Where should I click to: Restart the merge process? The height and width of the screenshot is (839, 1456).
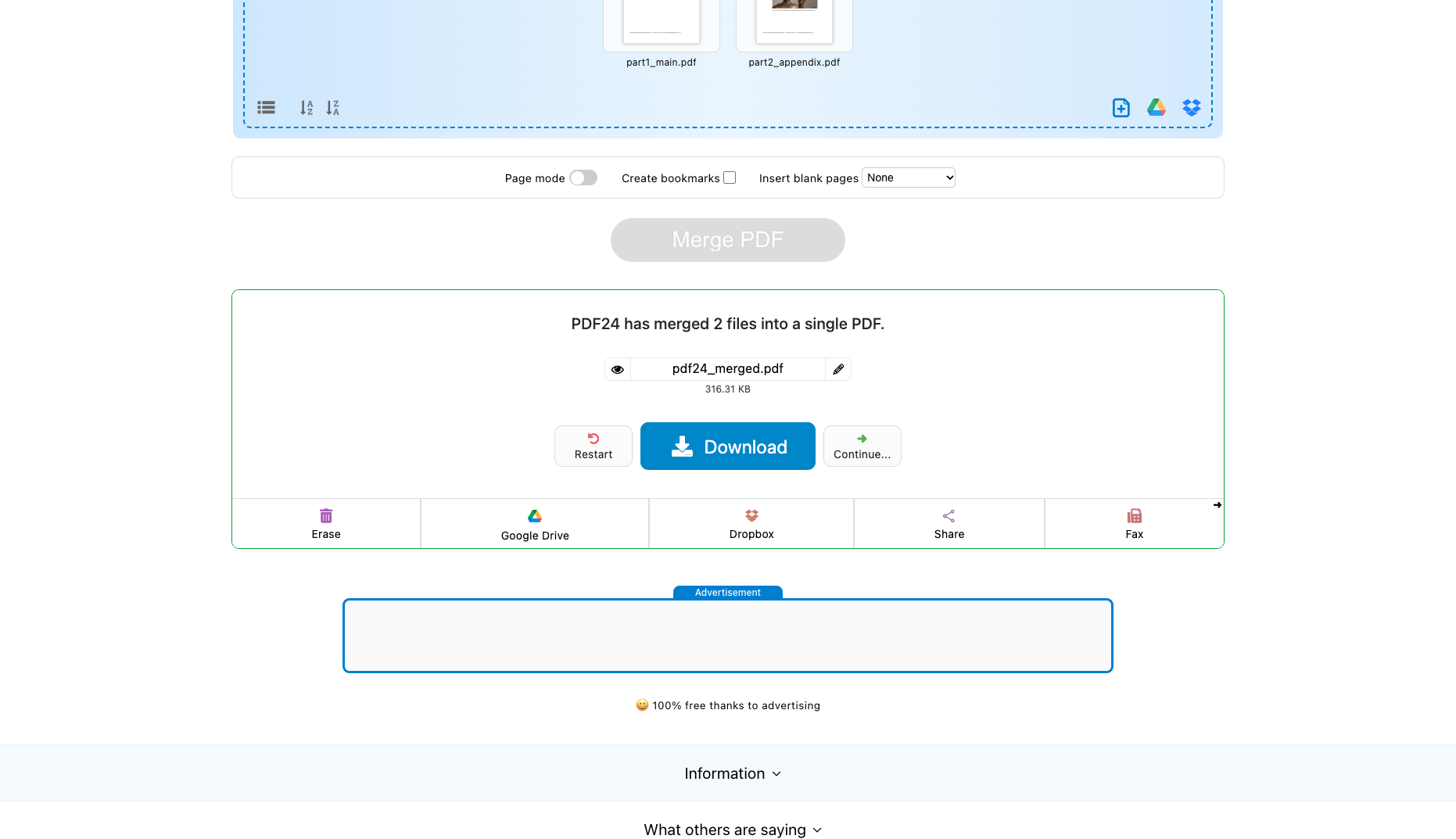pyautogui.click(x=594, y=446)
